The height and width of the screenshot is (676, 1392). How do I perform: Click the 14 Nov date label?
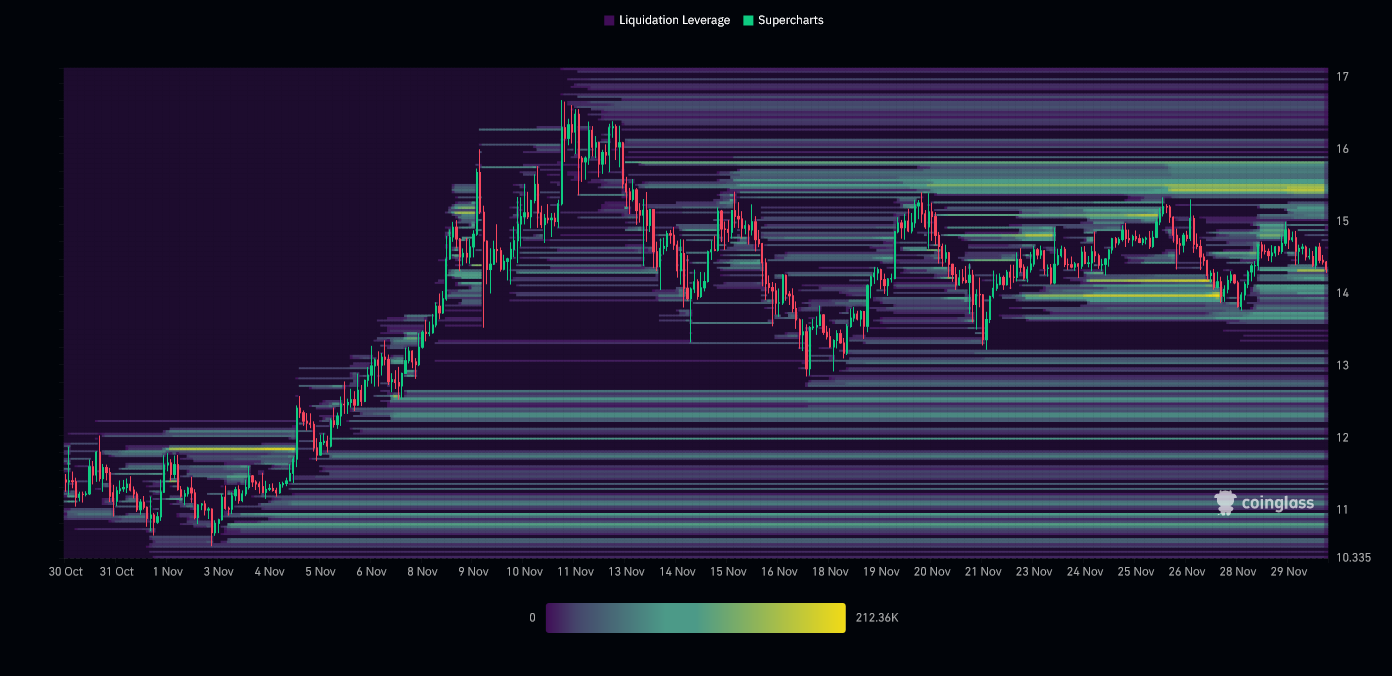(677, 572)
